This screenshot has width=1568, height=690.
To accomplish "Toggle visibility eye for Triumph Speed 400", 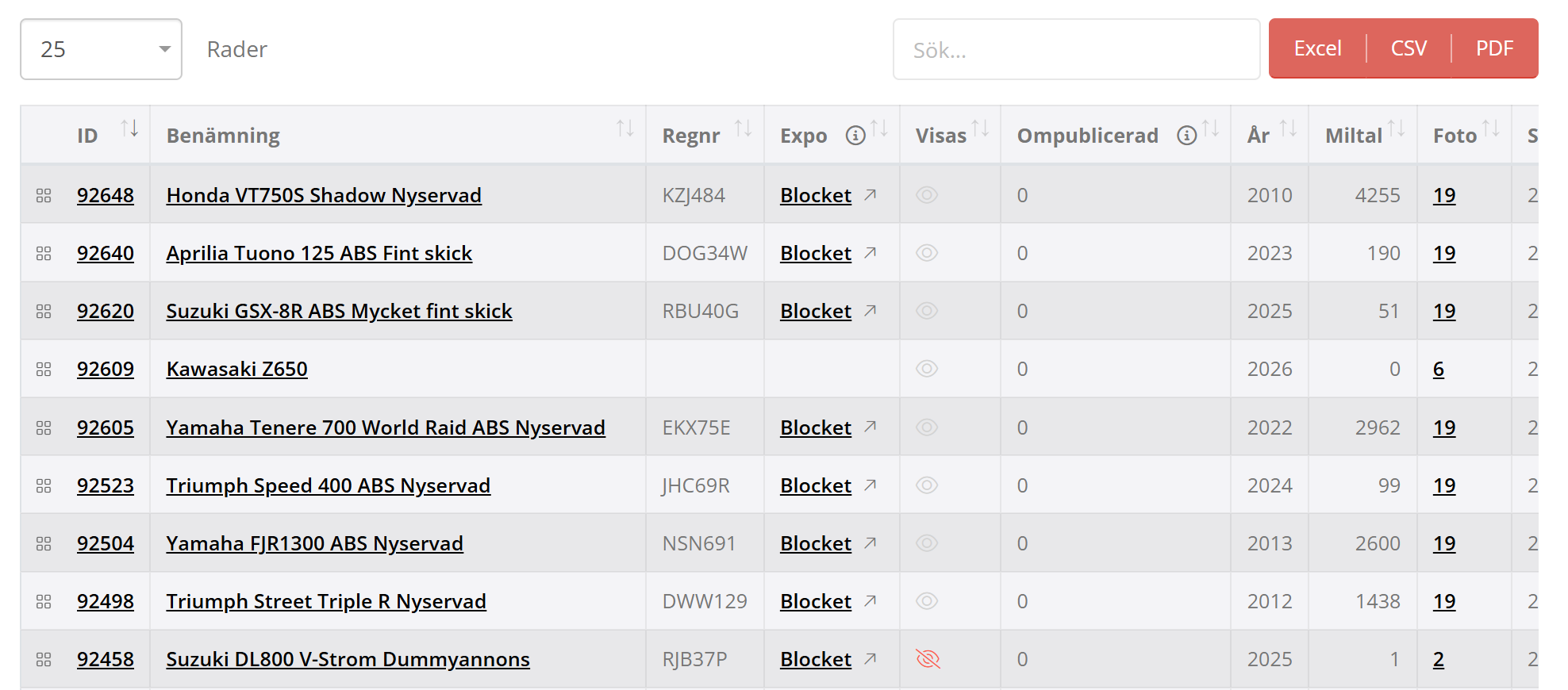I will (927, 485).
